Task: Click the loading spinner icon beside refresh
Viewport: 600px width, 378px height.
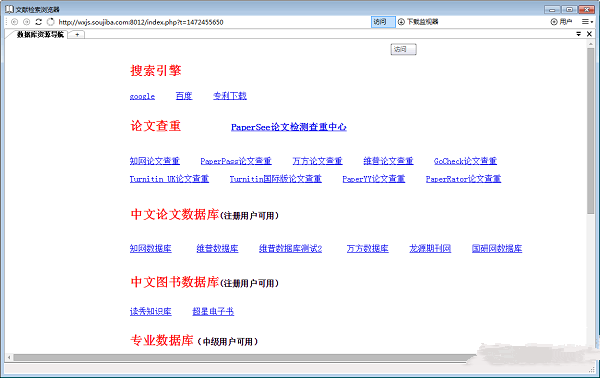Action: tap(51, 22)
